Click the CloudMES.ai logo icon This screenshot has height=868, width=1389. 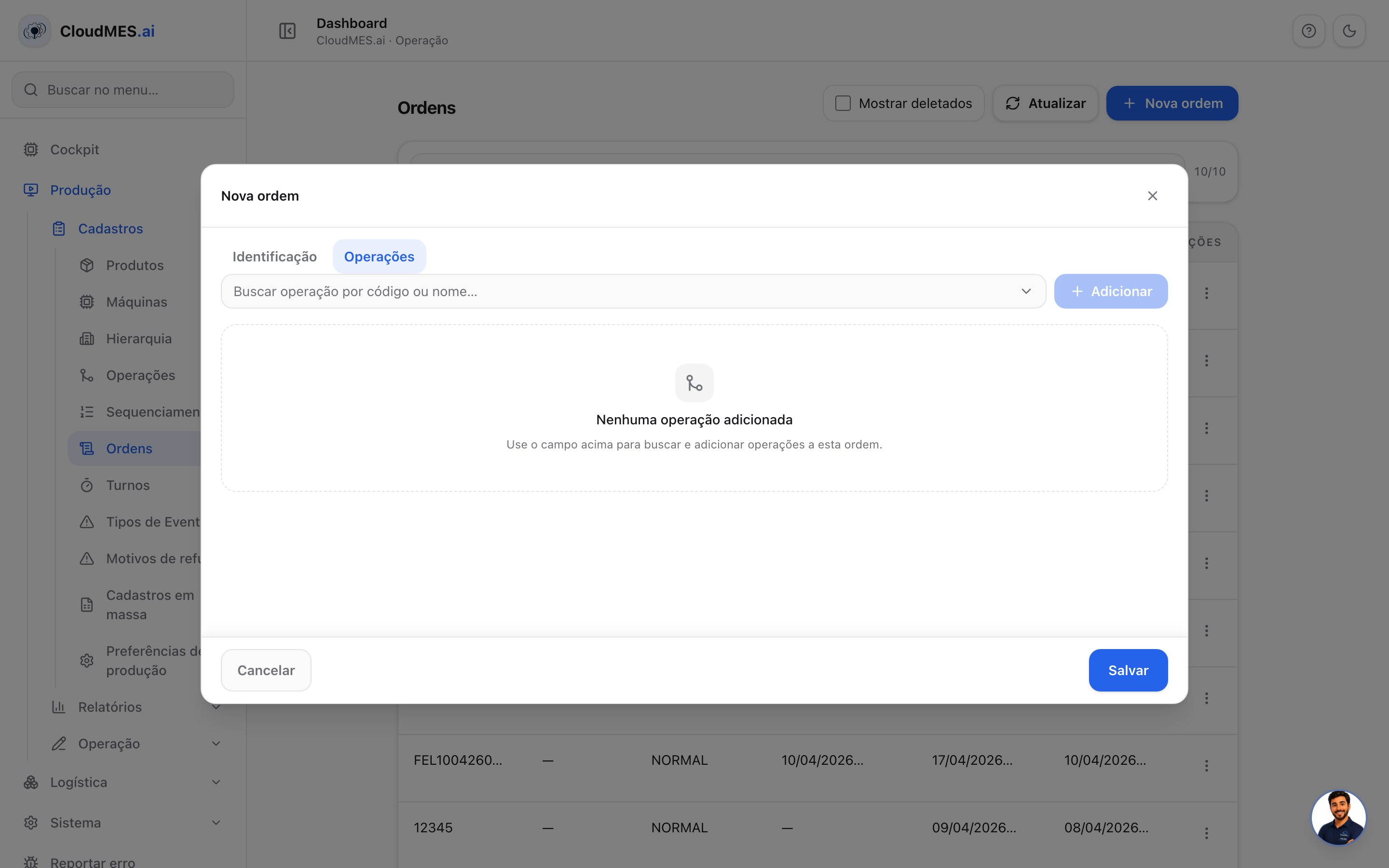coord(35,31)
